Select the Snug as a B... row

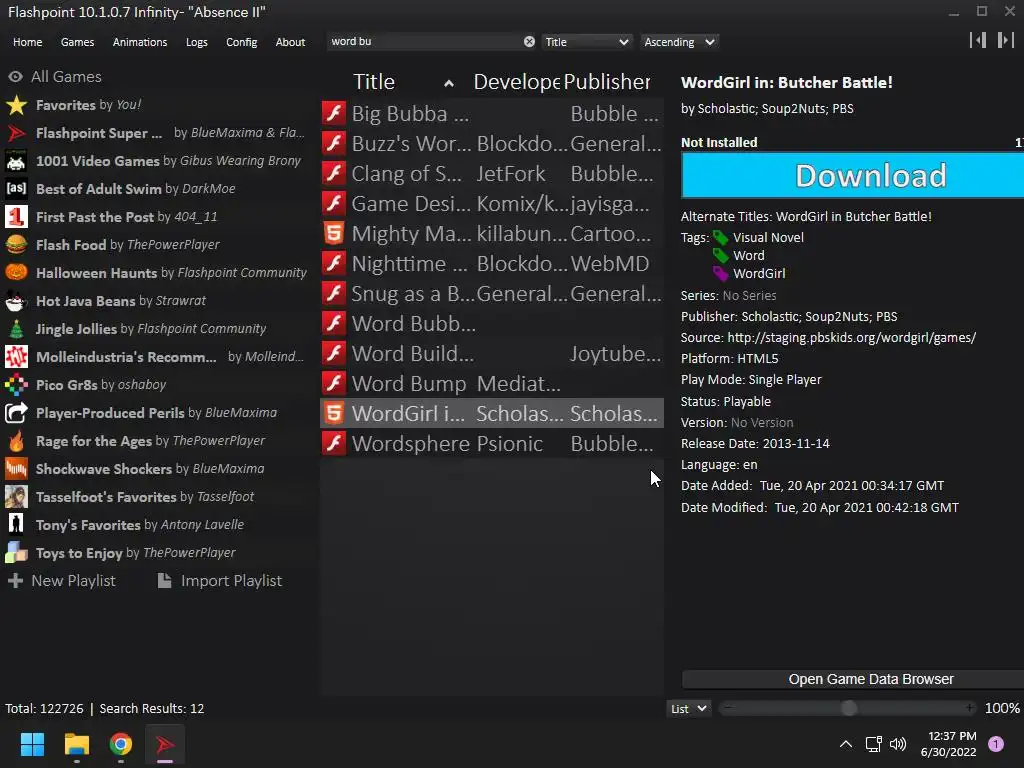pyautogui.click(x=492, y=293)
